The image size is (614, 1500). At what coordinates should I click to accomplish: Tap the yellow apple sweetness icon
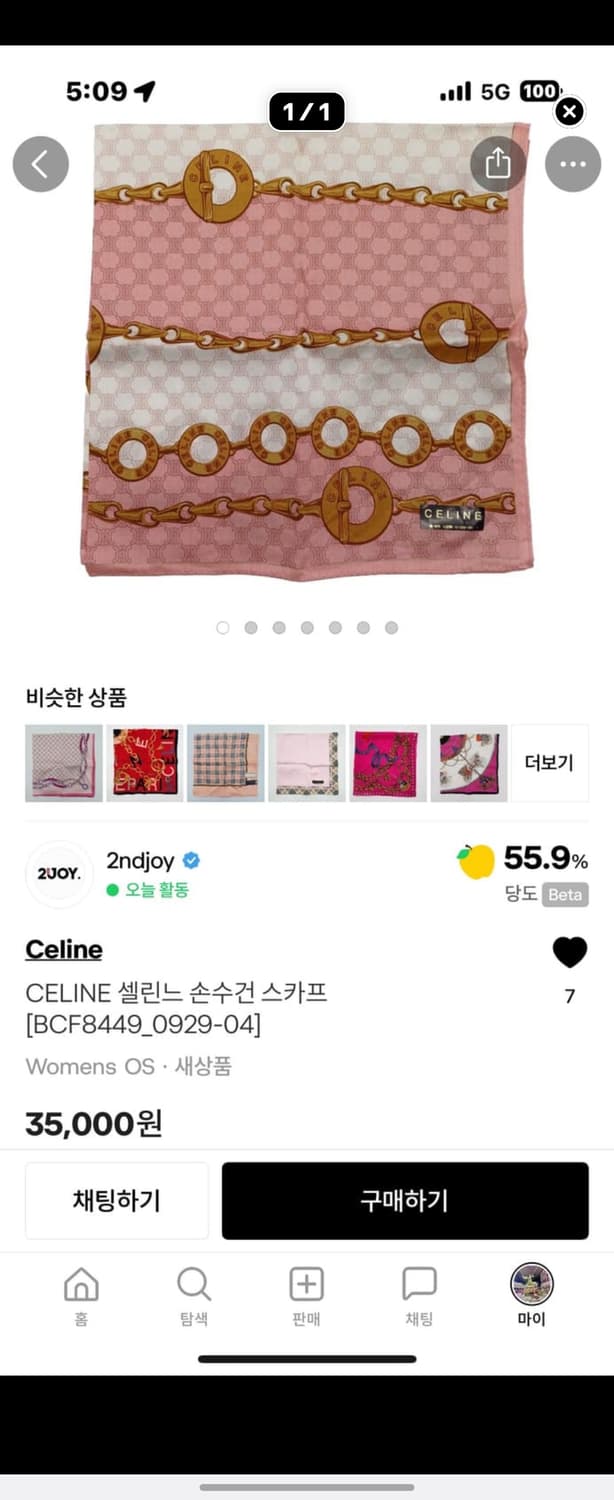click(476, 860)
